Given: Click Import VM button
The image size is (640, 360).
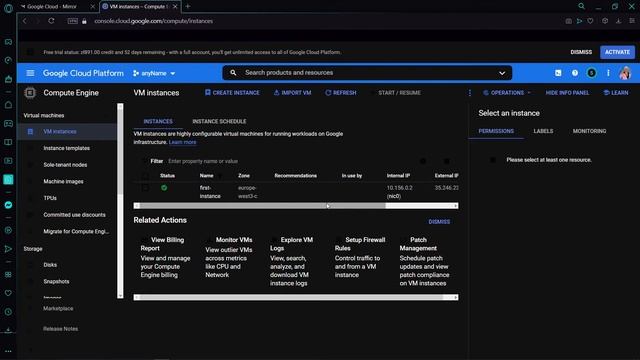Looking at the screenshot, I should click(x=292, y=93).
